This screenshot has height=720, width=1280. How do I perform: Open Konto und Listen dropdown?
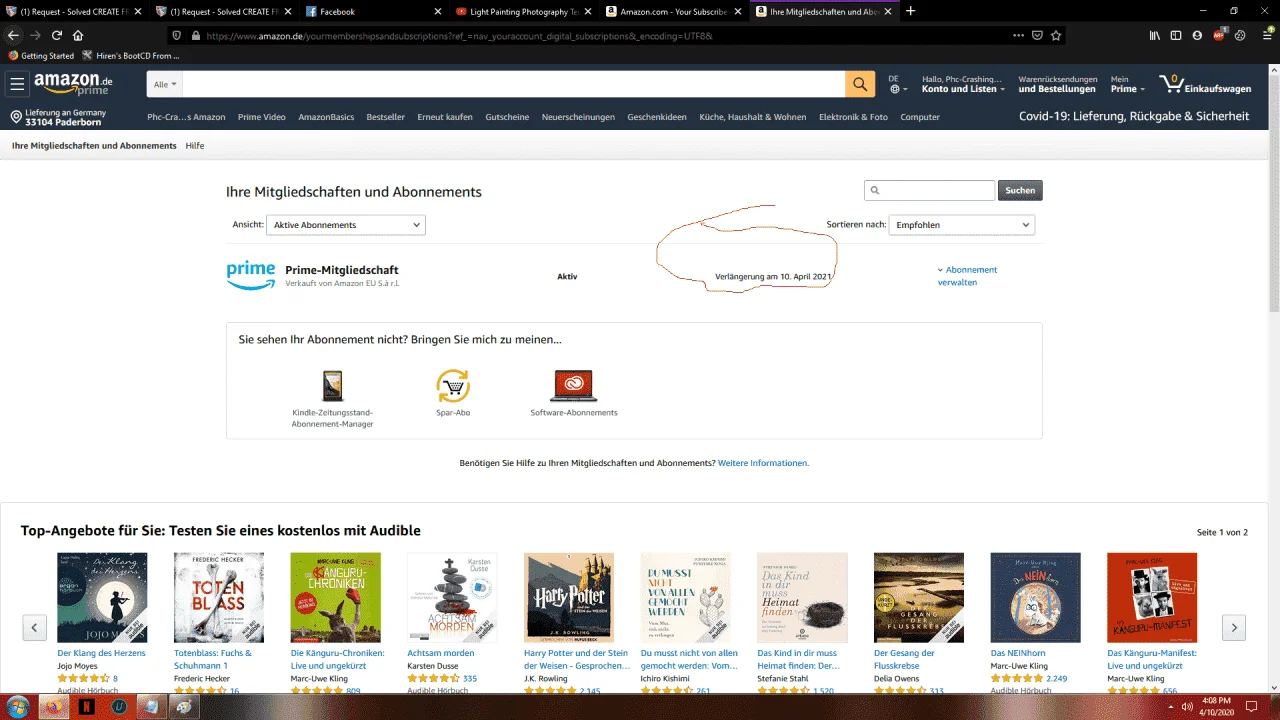pyautogui.click(x=963, y=84)
